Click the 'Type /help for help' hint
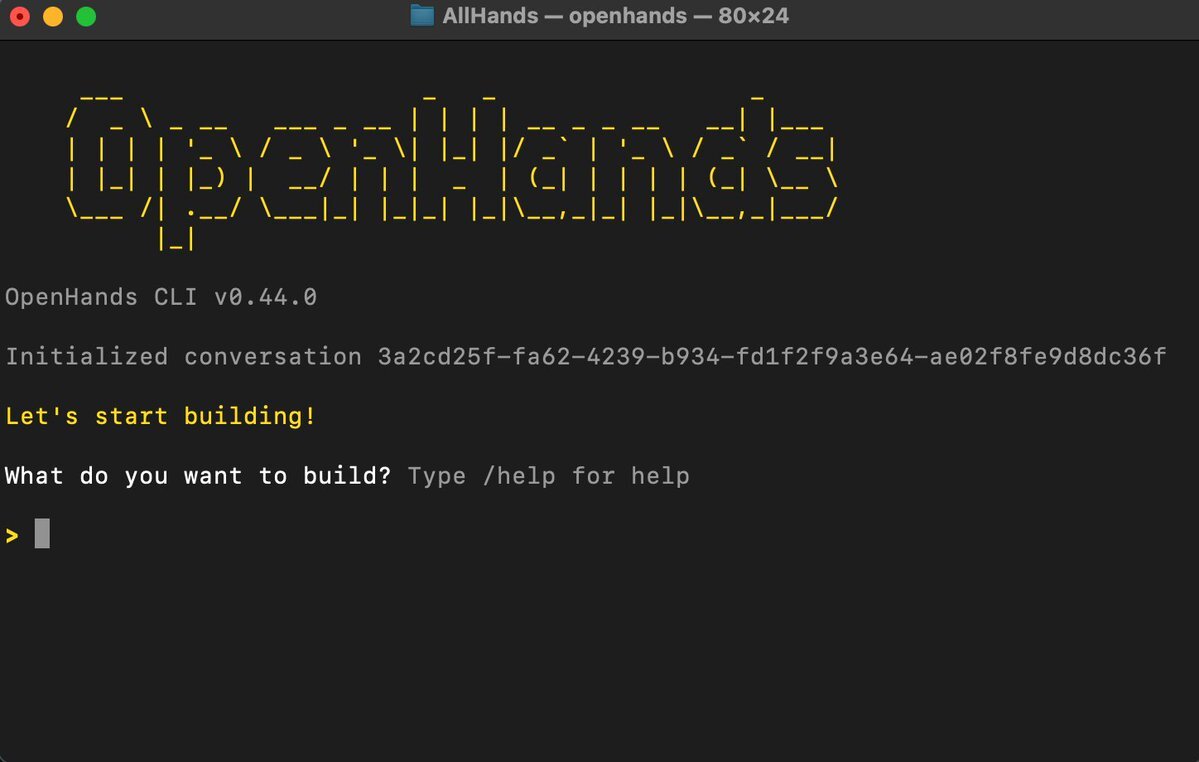This screenshot has width=1199, height=762. (548, 475)
